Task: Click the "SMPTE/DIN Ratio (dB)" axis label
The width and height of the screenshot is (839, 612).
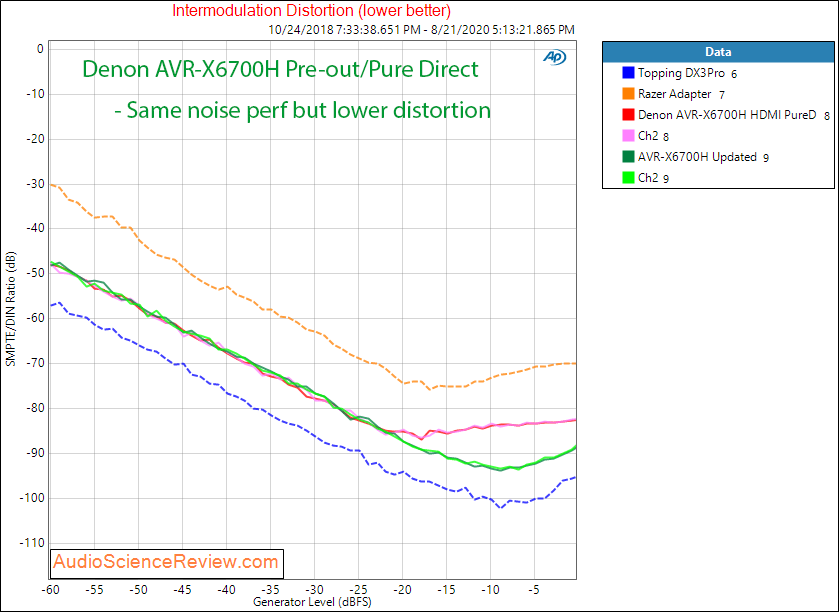Action: [x=11, y=309]
